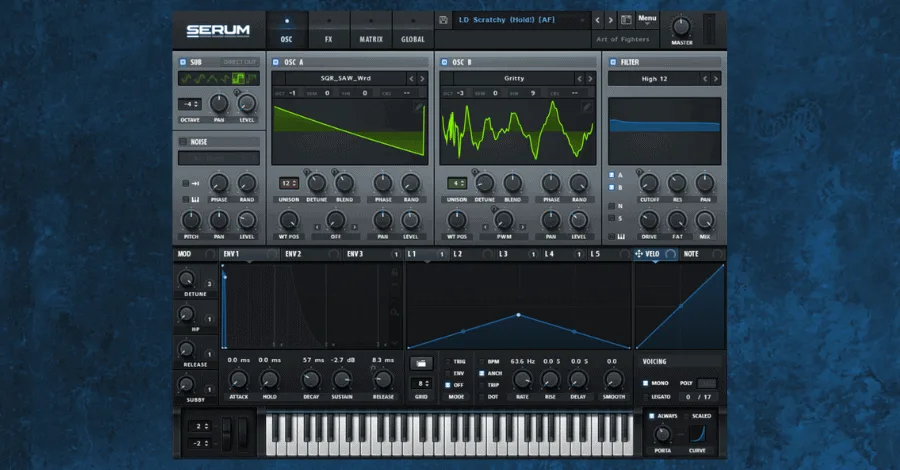
Task: Select the next OSC A warp mode arrow
Action: pos(355,227)
